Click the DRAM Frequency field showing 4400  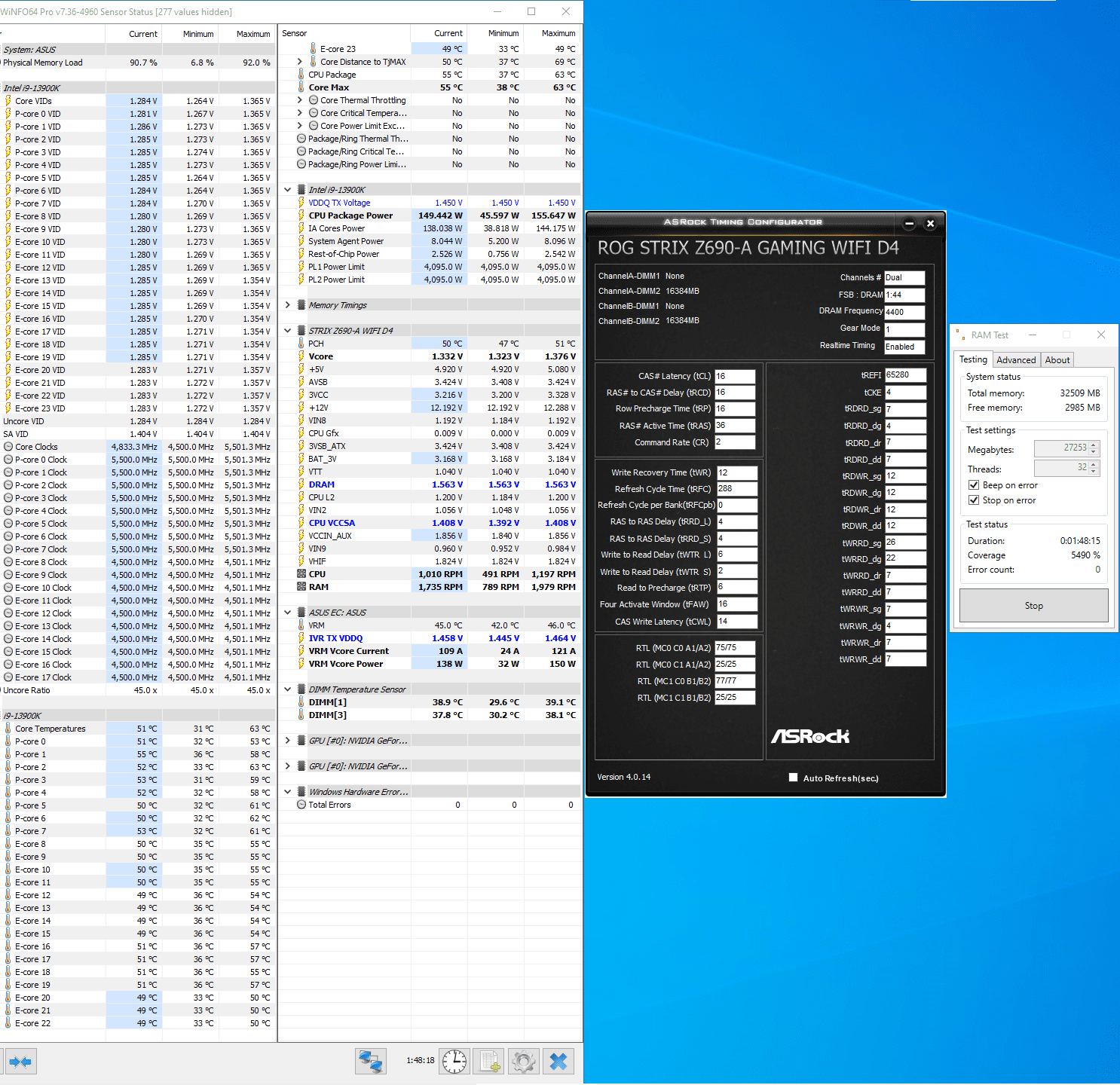click(904, 312)
